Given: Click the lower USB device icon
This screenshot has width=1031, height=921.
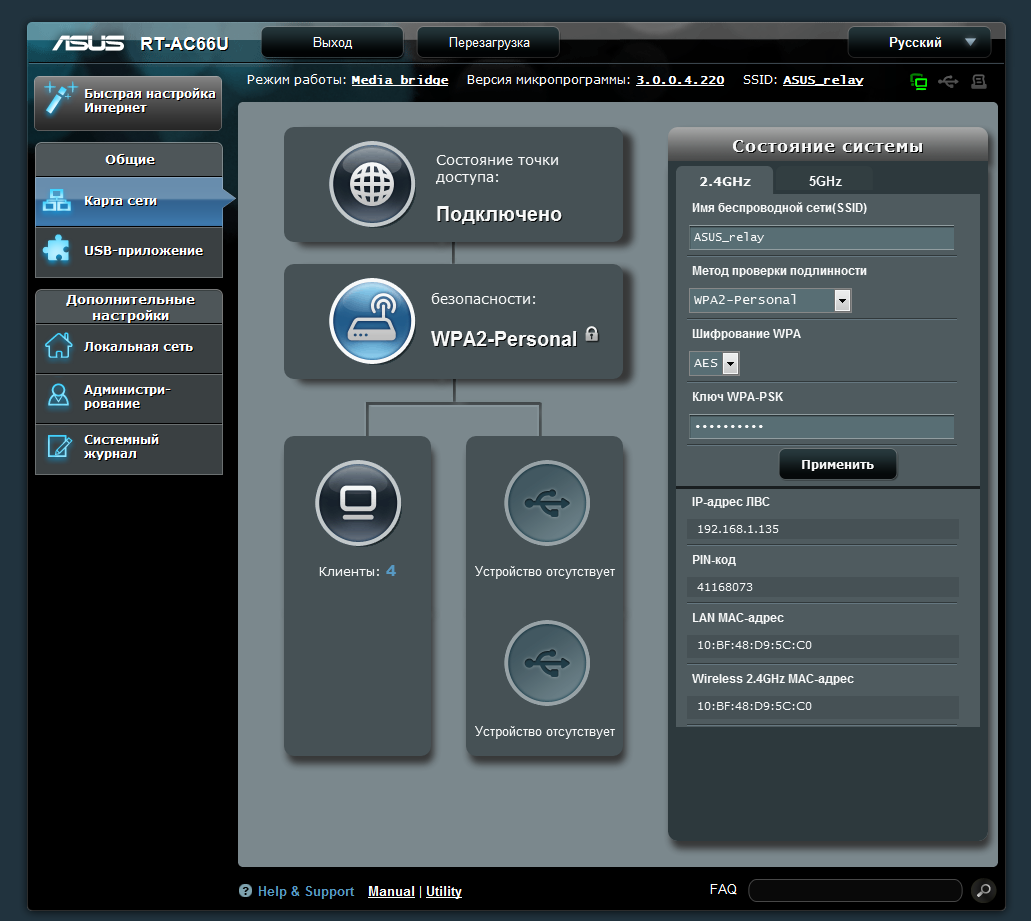Looking at the screenshot, I should [547, 663].
